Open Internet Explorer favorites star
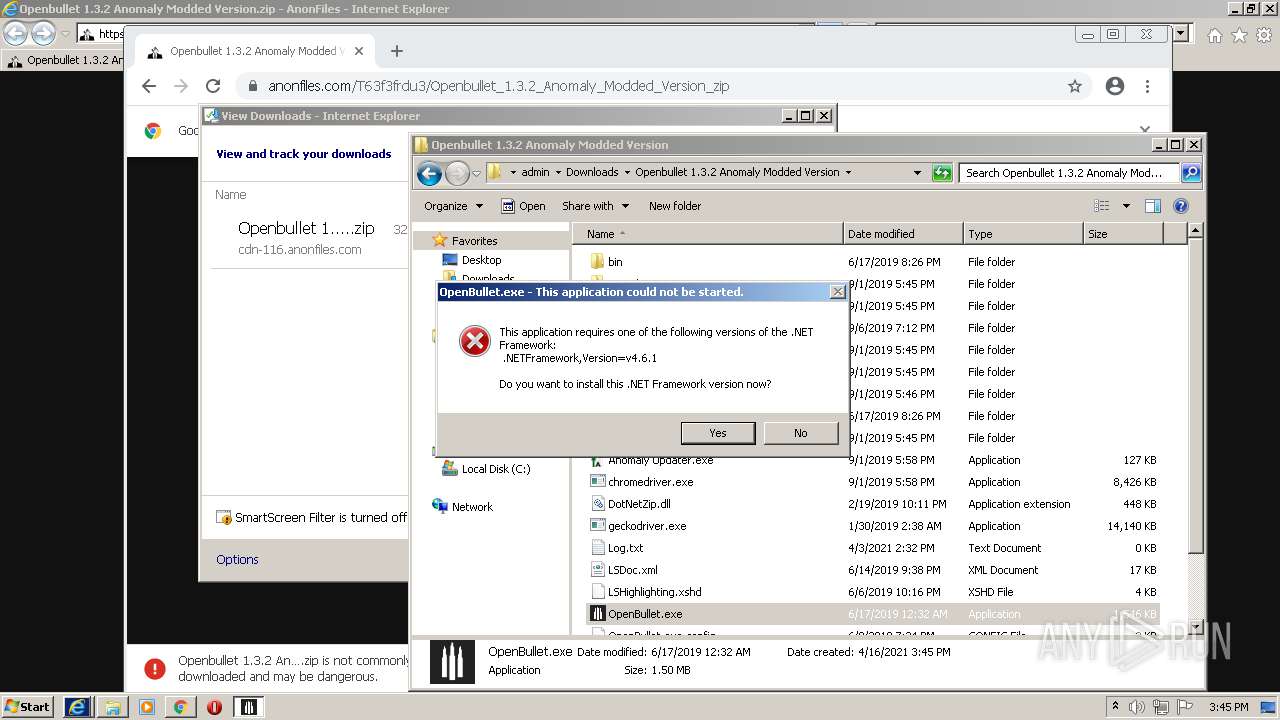 (x=1239, y=35)
